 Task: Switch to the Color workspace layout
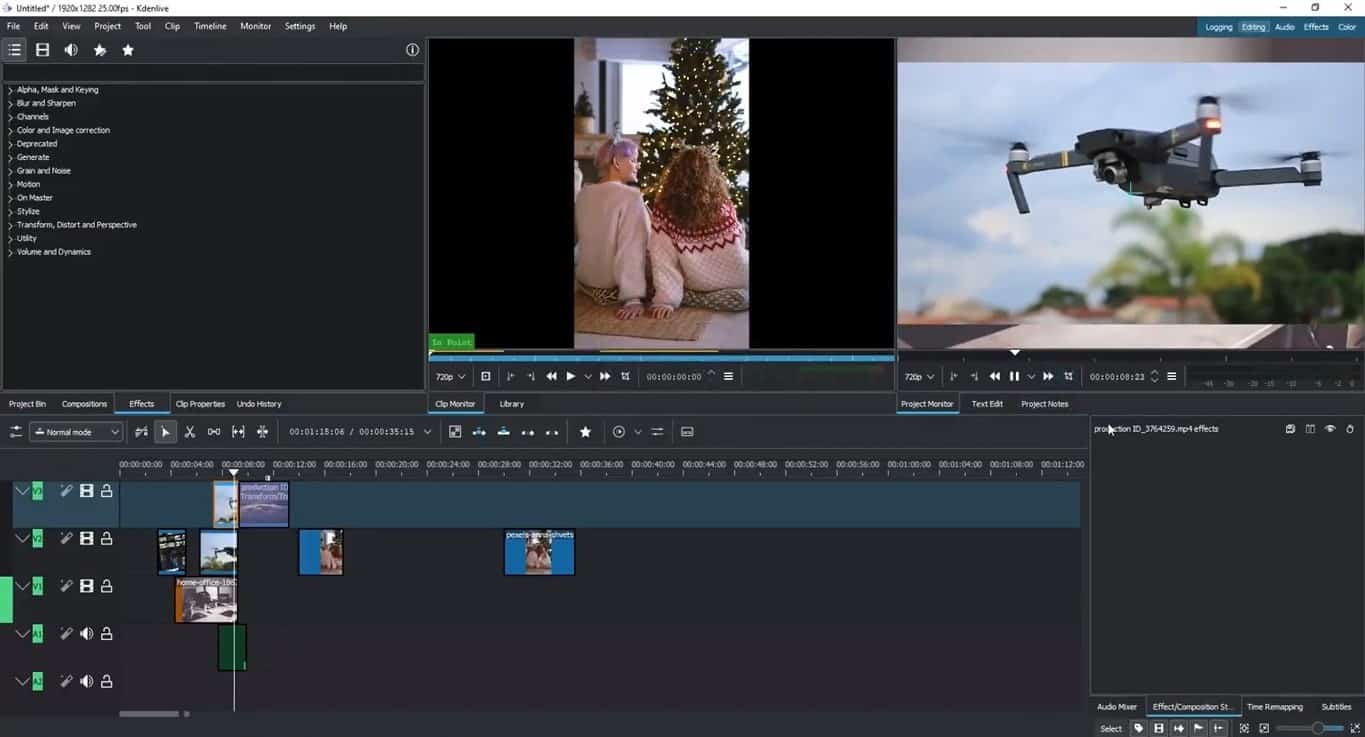[1347, 27]
